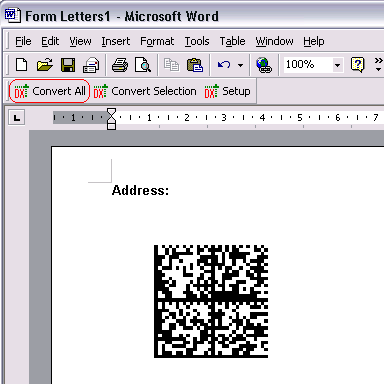Screen dimensions: 384x384
Task: Open the Tools menu
Action: coord(197,41)
